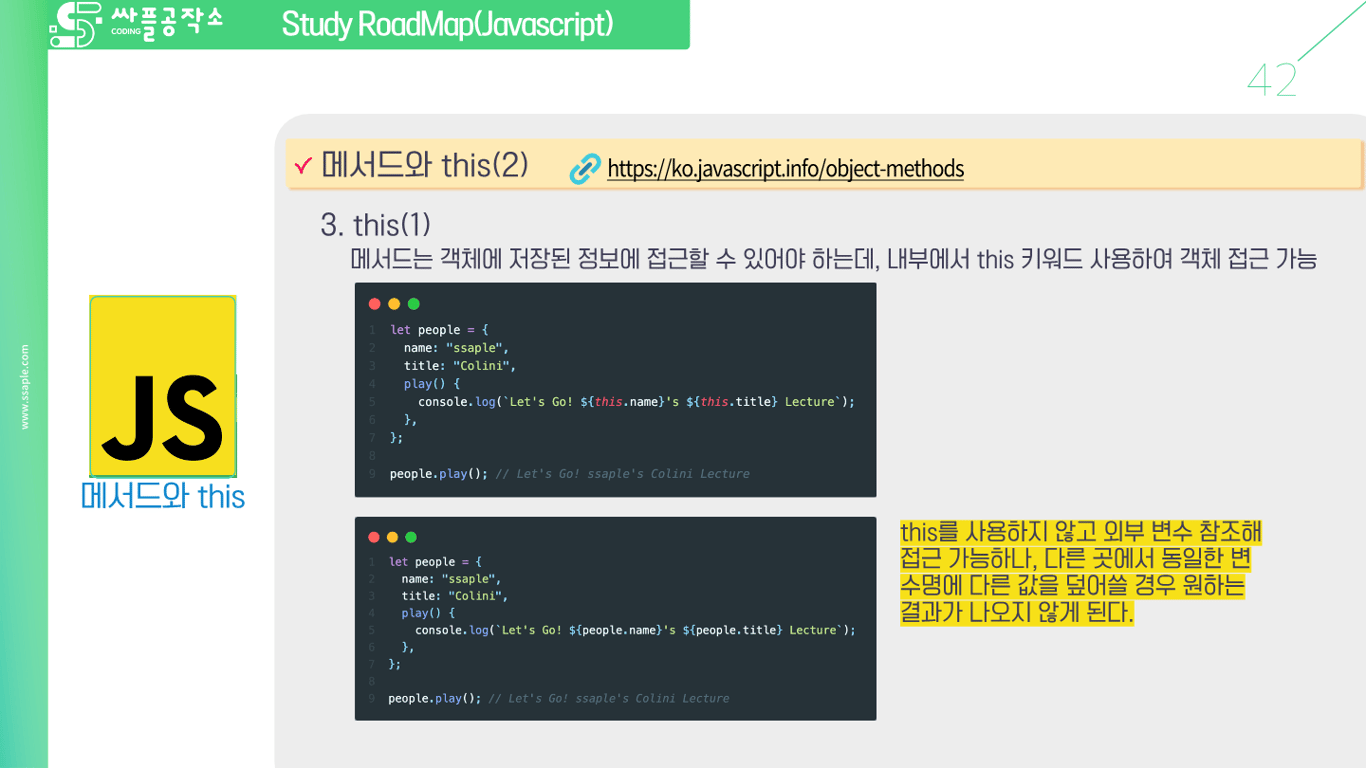This screenshot has height=768, width=1366.
Task: Click the red traffic-light dot on second code window
Action: (374, 537)
